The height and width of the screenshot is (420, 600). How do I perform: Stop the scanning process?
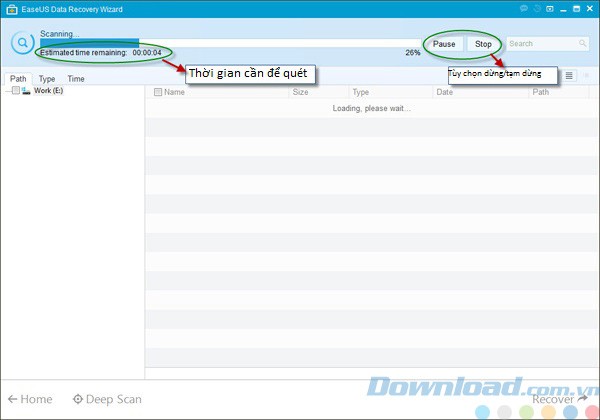(483, 44)
